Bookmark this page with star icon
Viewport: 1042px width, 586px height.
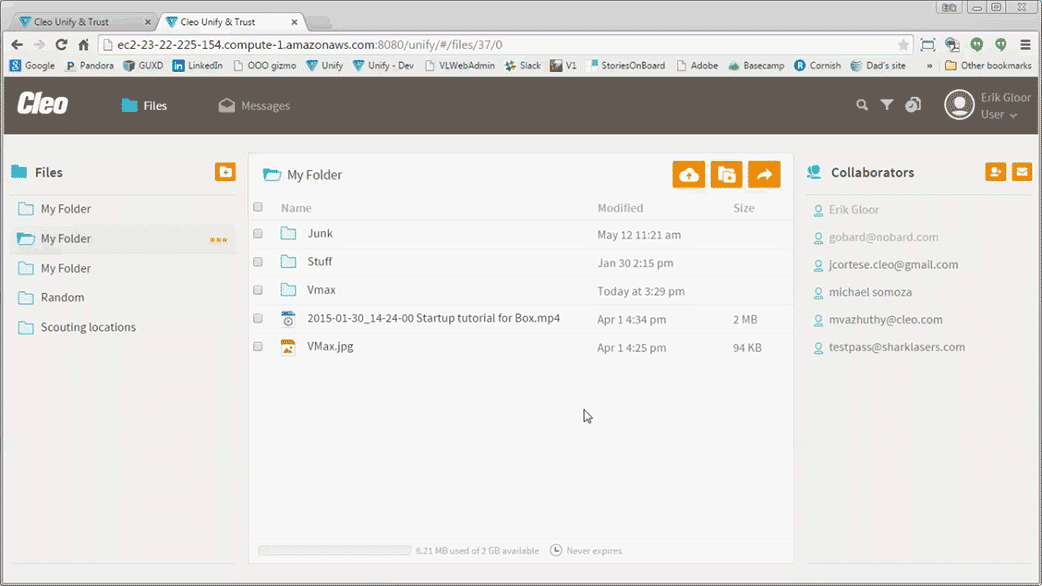[903, 45]
